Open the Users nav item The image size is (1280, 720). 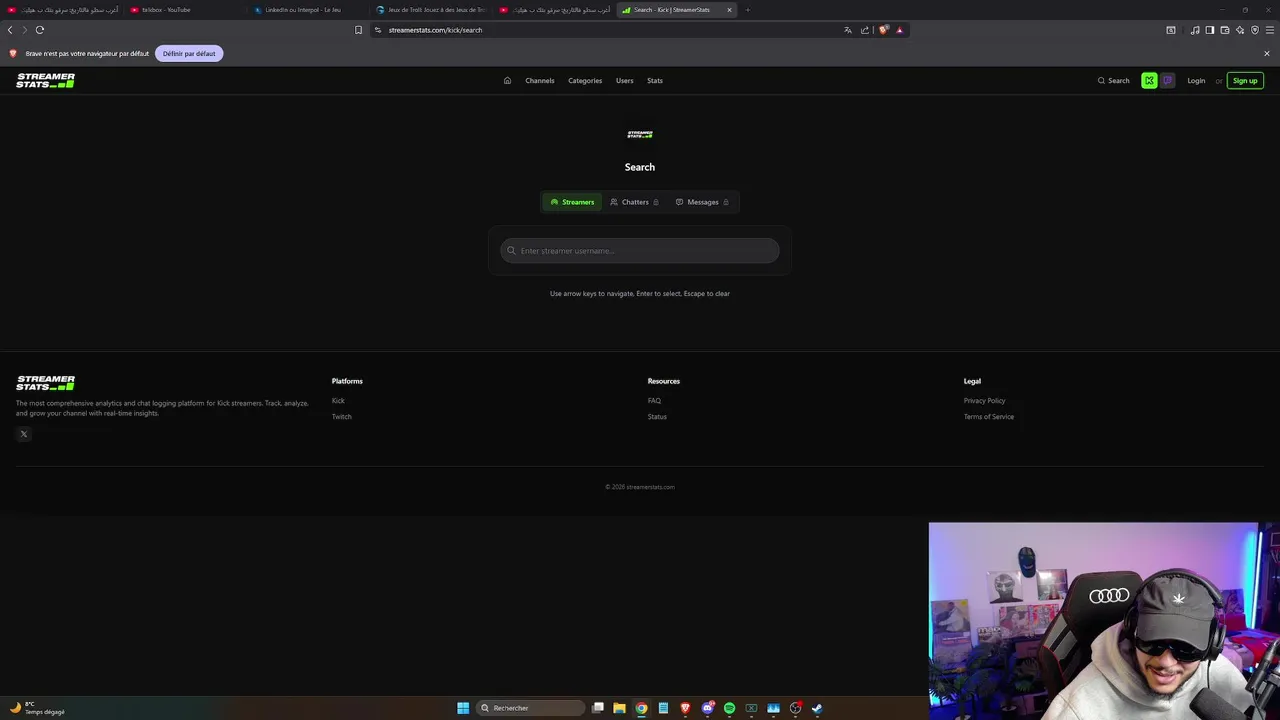tap(625, 81)
